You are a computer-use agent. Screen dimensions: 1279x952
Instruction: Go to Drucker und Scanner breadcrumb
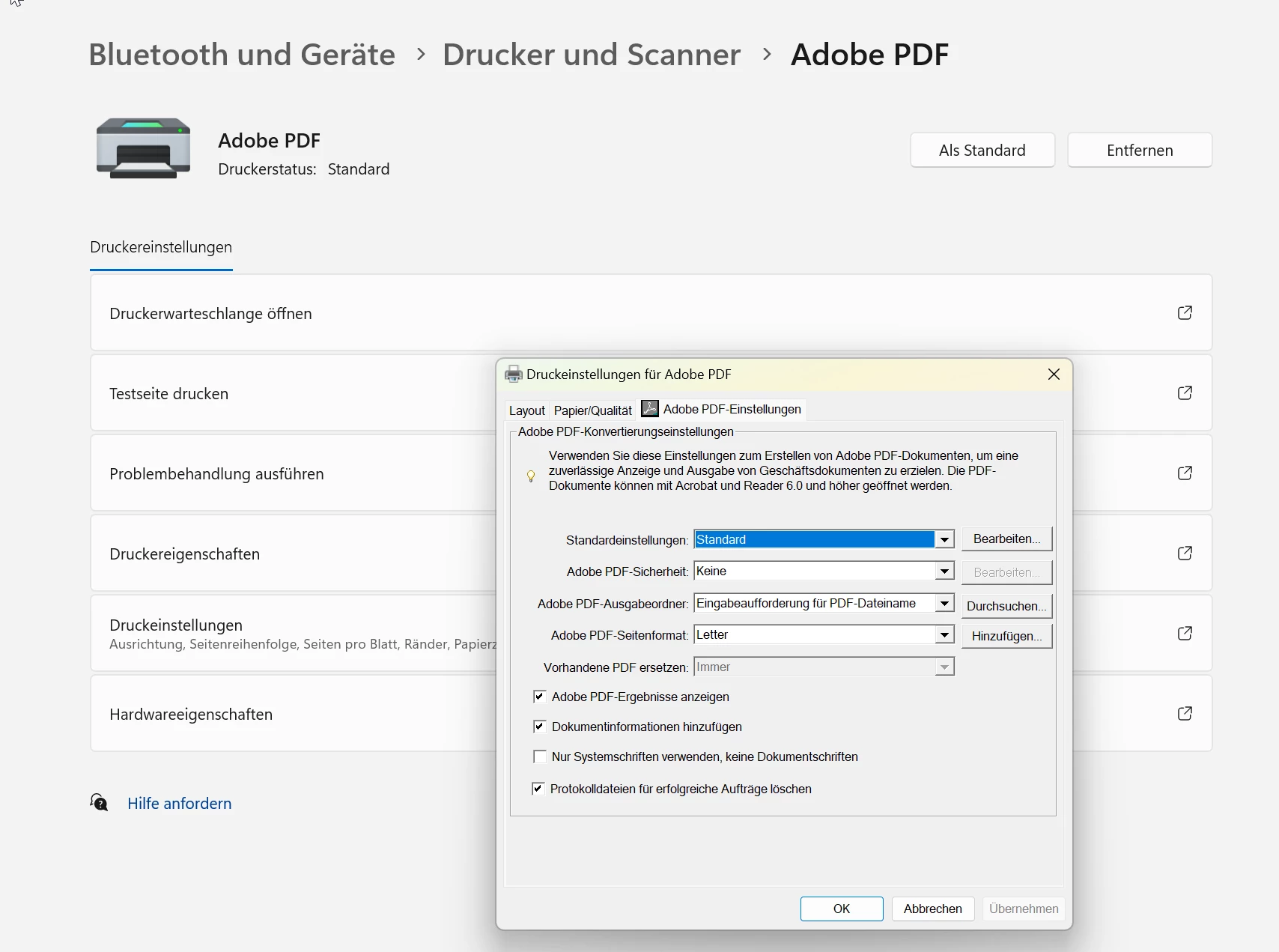click(592, 55)
